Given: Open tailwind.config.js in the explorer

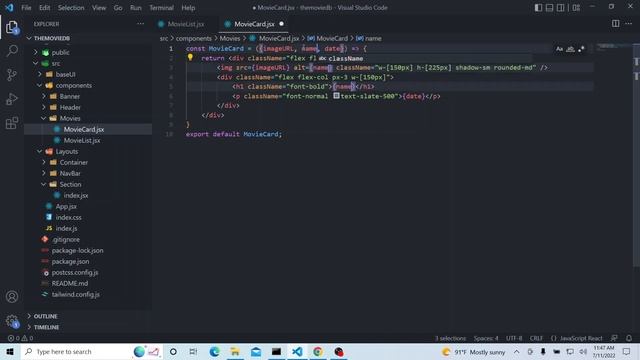Looking at the screenshot, I should pos(76,294).
